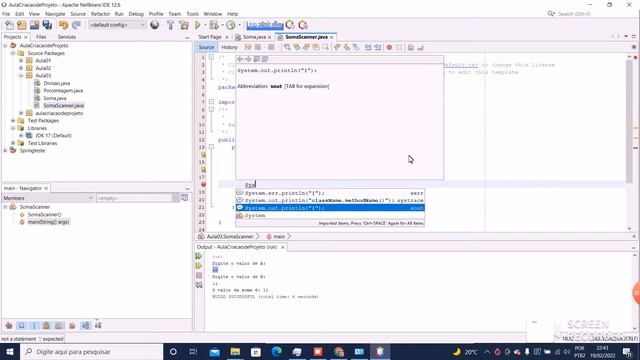Viewport: 640px width, 360px height.
Task: Select main(String[] args) in Navigator
Action: click(x=48, y=222)
